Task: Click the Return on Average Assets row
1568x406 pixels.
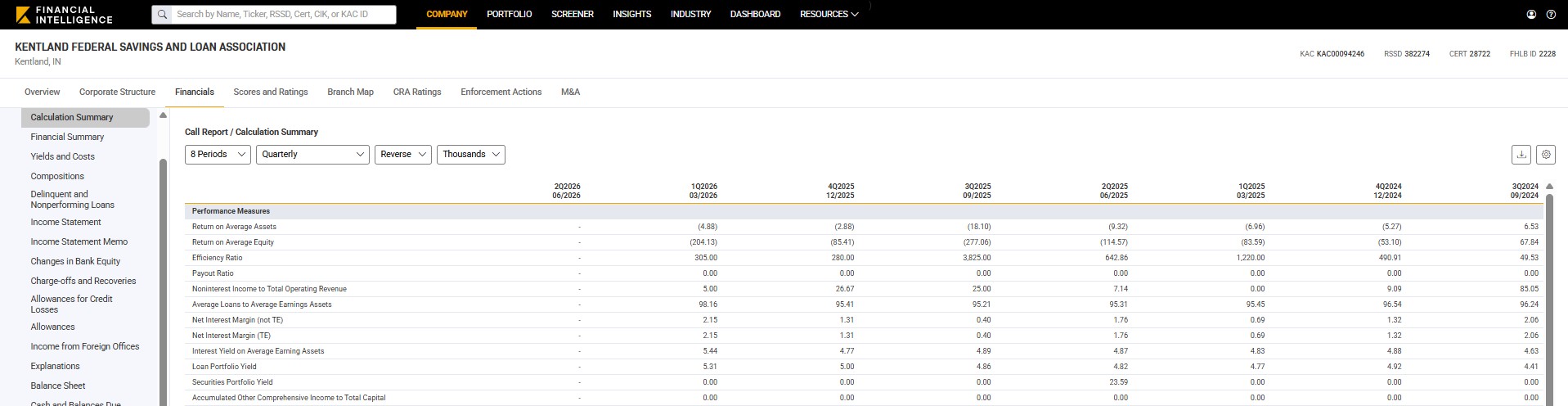Action: click(864, 227)
